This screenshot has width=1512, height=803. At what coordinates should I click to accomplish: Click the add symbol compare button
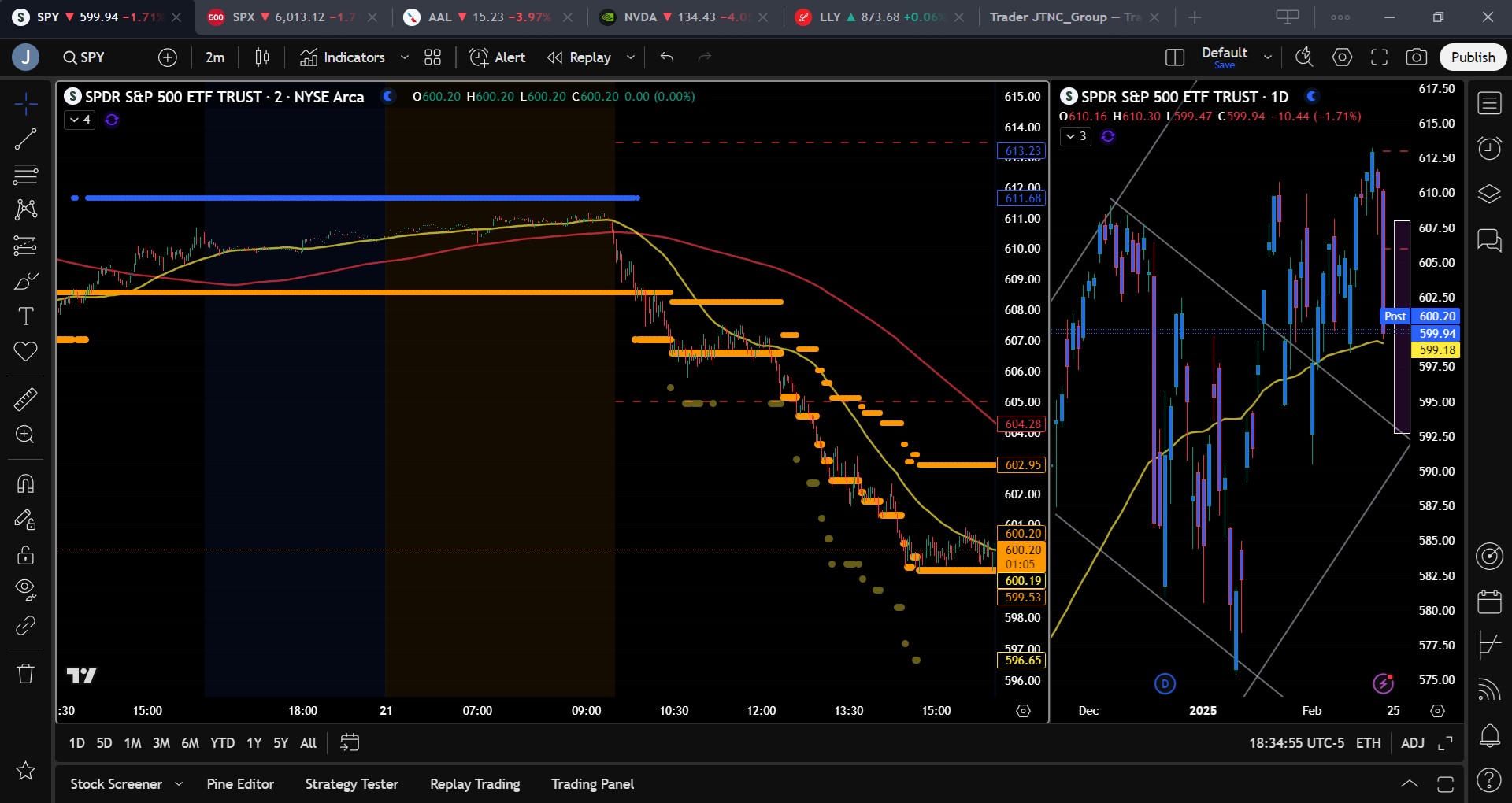[x=168, y=57]
